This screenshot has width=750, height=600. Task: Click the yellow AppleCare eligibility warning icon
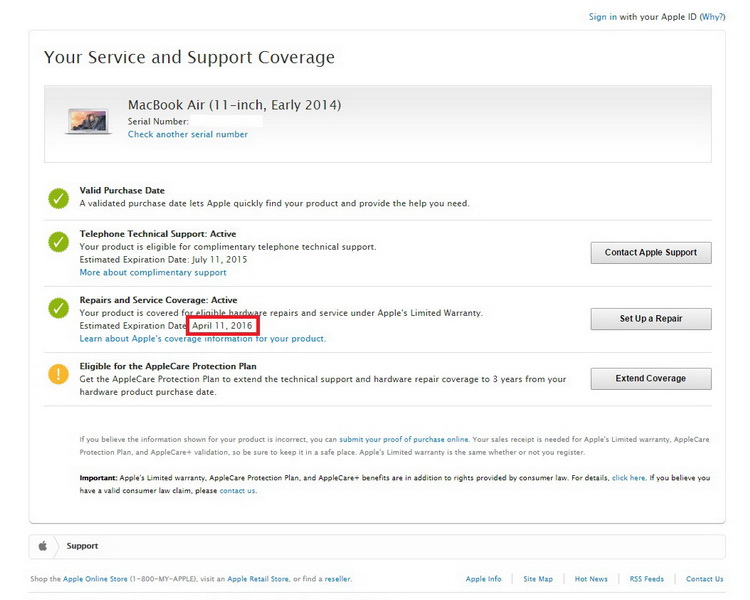(59, 374)
